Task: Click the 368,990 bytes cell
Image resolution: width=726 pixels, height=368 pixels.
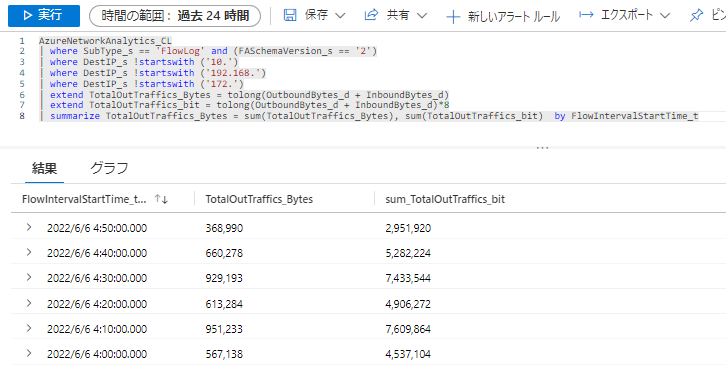Action: pyautogui.click(x=224, y=228)
